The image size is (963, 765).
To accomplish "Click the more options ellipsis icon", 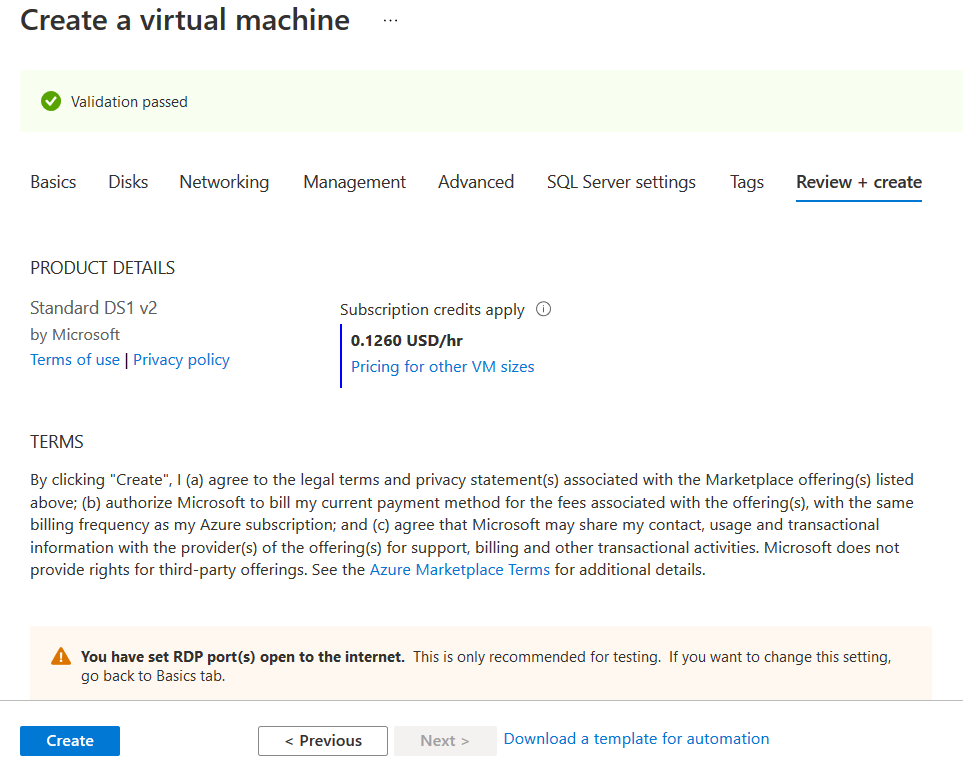I will coord(390,20).
